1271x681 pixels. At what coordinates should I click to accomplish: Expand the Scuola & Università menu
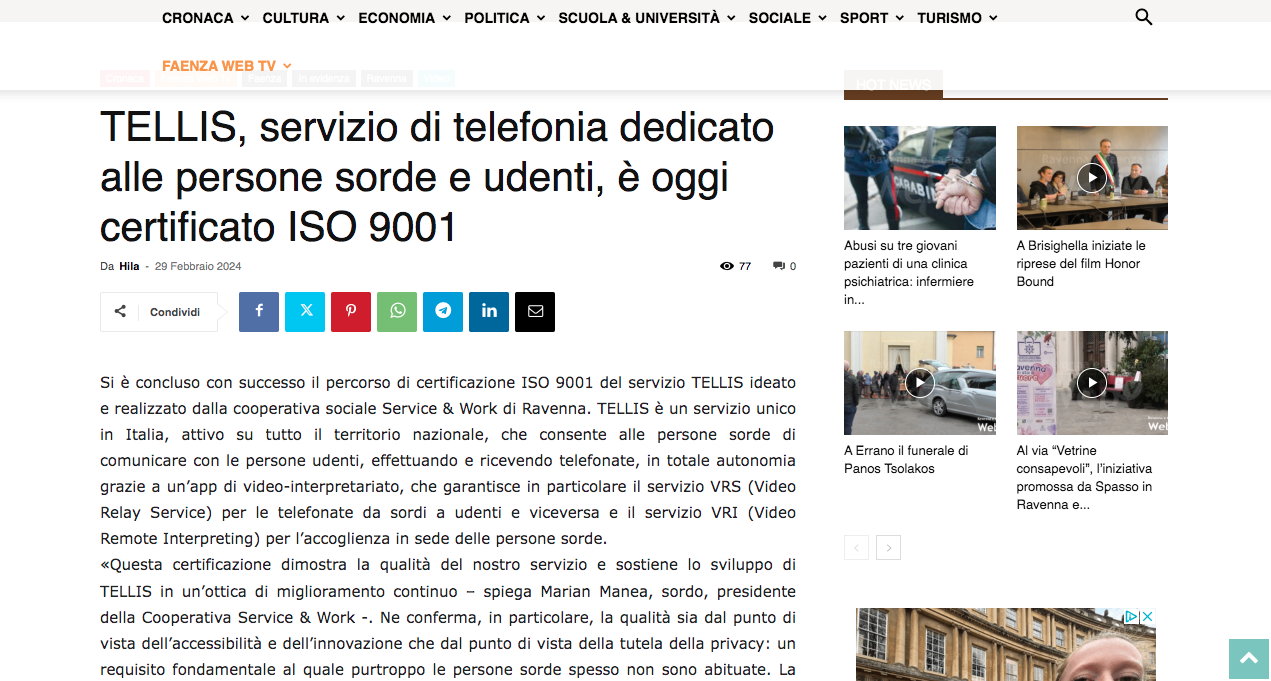click(x=647, y=18)
